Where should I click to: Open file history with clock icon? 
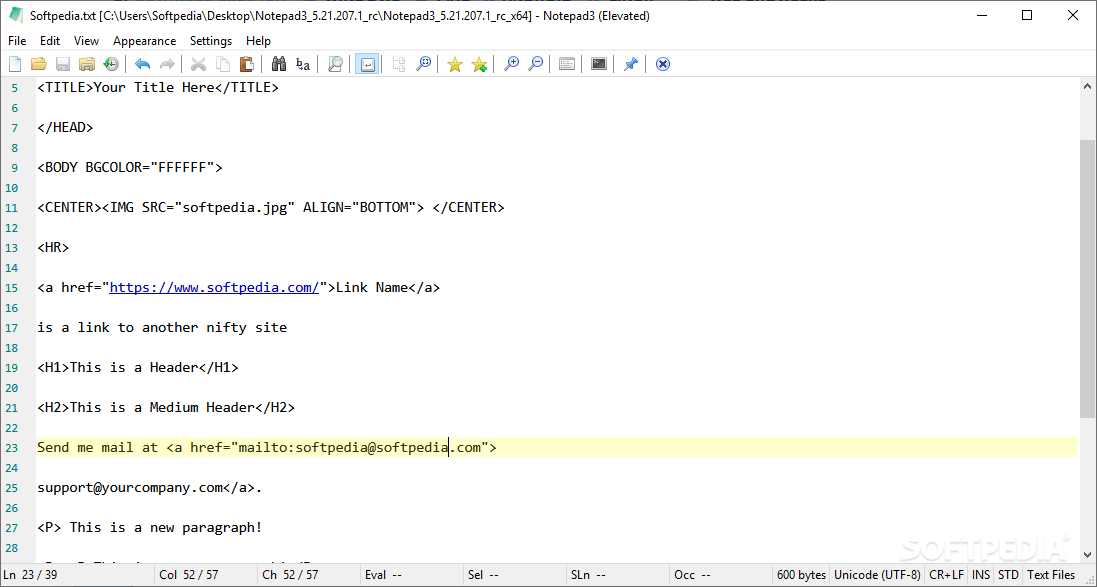tap(111, 64)
